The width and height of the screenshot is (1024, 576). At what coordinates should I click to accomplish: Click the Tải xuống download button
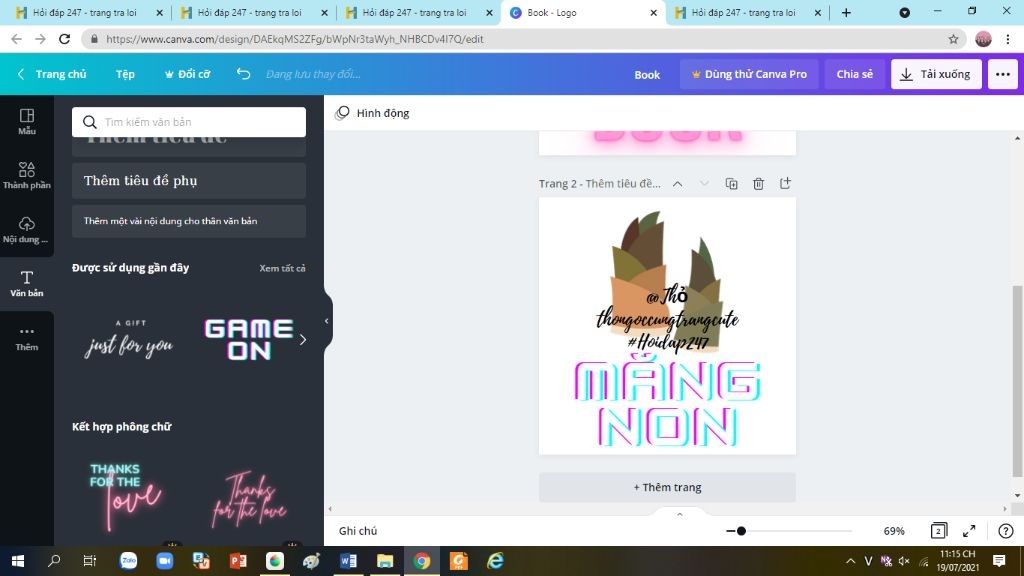pos(936,74)
